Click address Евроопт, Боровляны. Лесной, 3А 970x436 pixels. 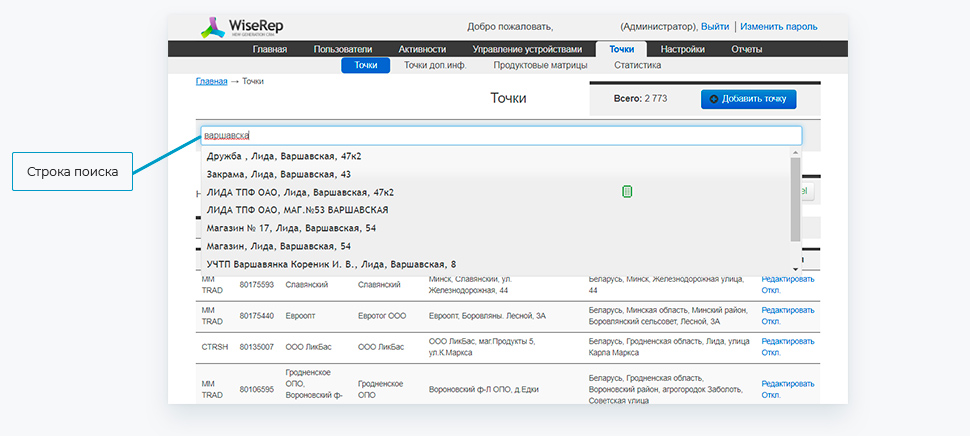pos(487,316)
